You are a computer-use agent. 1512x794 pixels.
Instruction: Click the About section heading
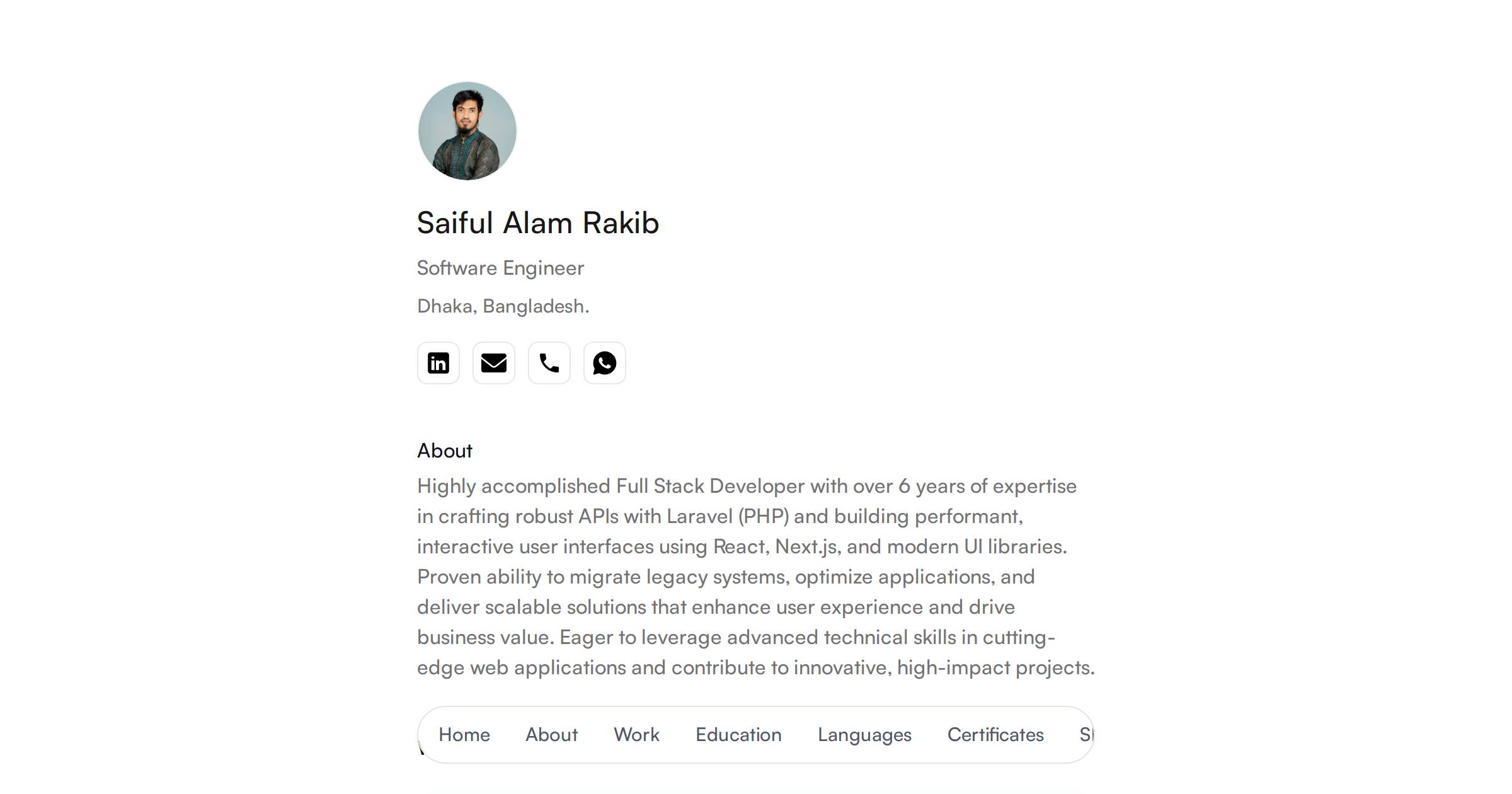coord(445,451)
